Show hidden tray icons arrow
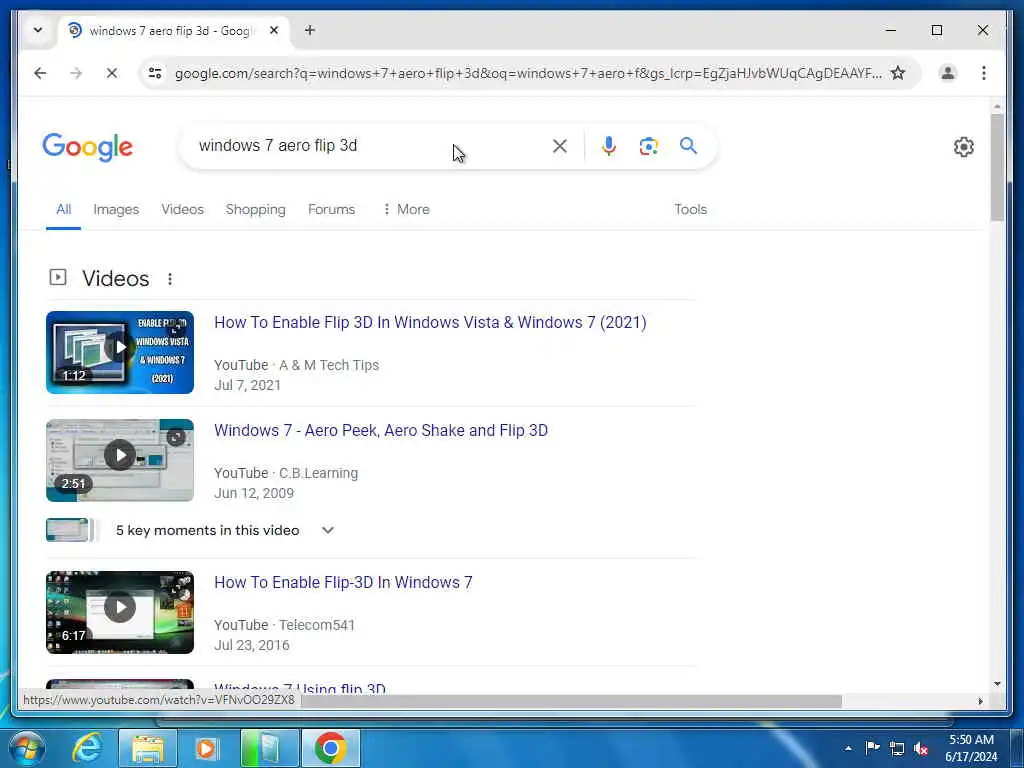 pyautogui.click(x=848, y=748)
